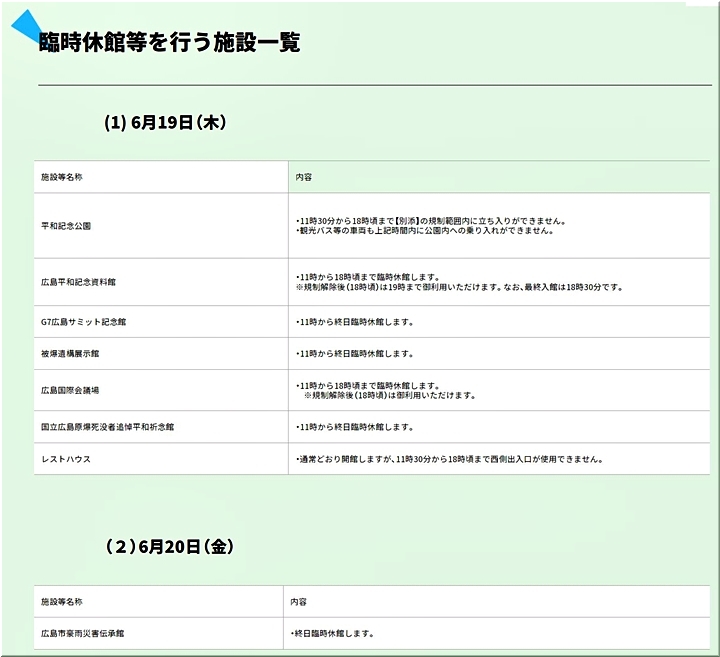This screenshot has height=657, width=720.
Task: Click the heading 臨時休館等を行う施設一覧
Action: (169, 42)
